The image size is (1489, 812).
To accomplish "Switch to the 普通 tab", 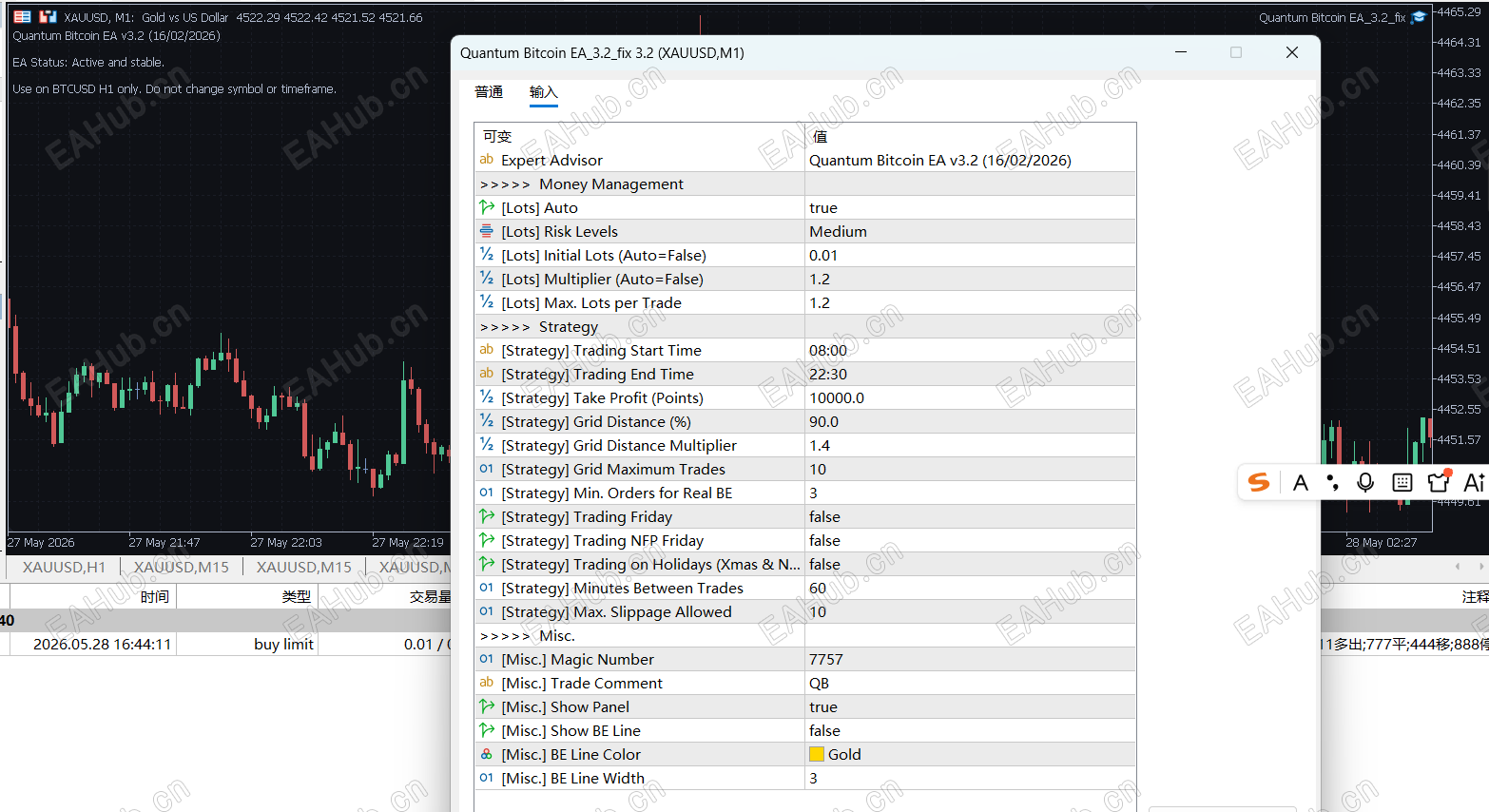I will pyautogui.click(x=489, y=91).
